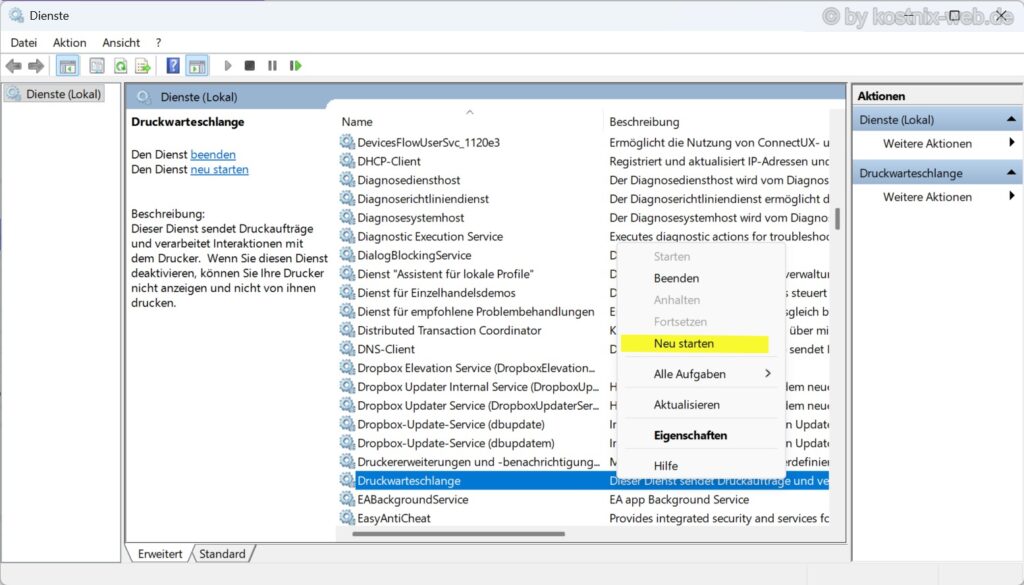Screen dimensions: 1024x585
Task: Click gear icon of Distributed Transaction Coordinator
Action: [x=347, y=330]
